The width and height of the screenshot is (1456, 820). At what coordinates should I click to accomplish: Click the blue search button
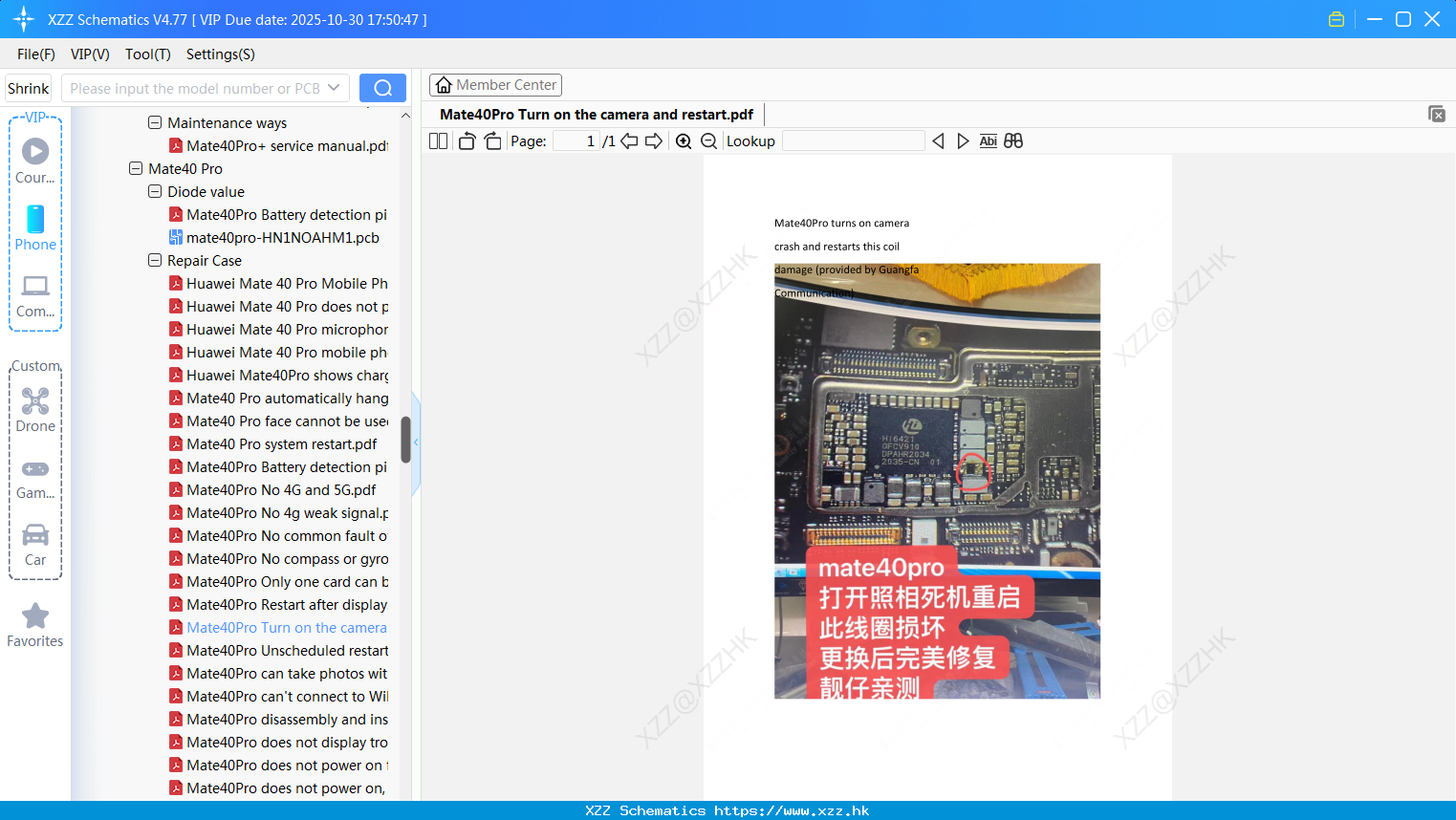(x=382, y=88)
